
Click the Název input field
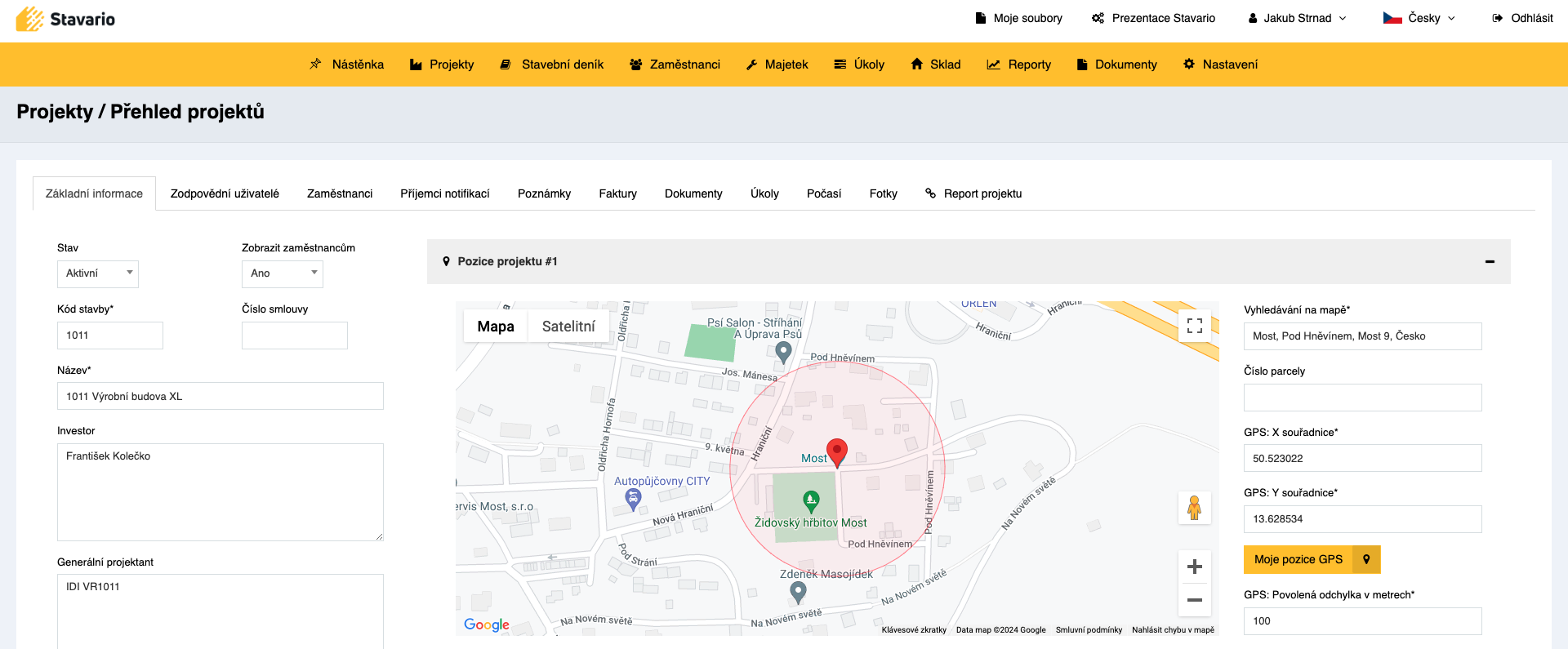[220, 396]
